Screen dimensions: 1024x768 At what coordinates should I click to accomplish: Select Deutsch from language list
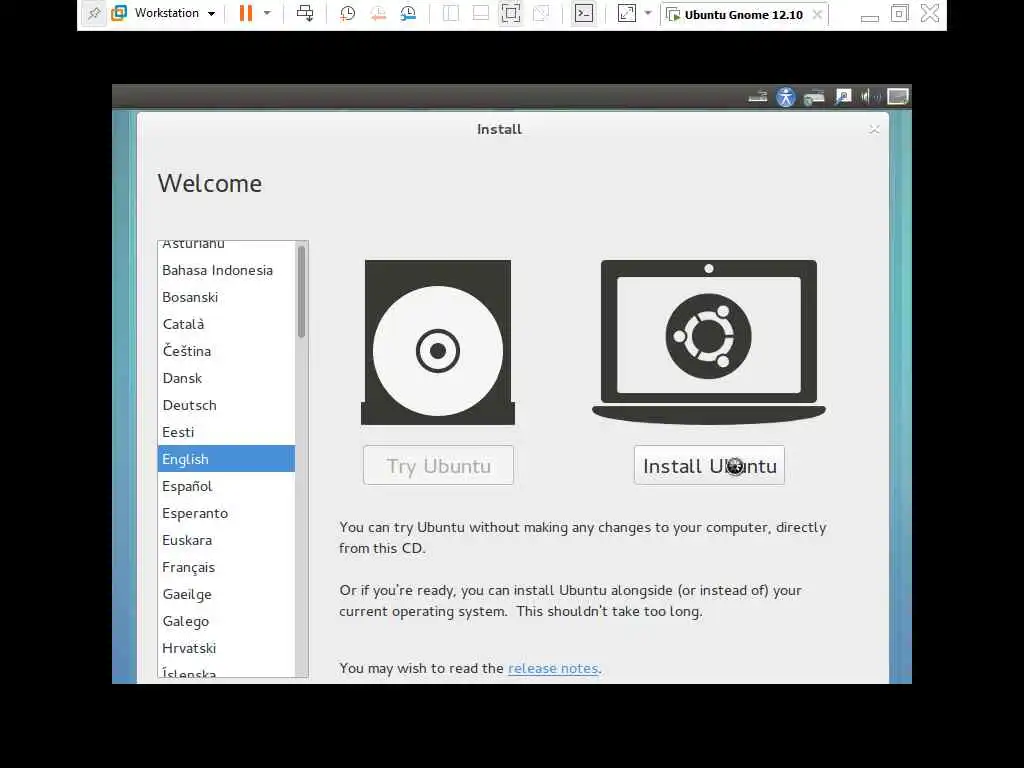[x=227, y=405]
